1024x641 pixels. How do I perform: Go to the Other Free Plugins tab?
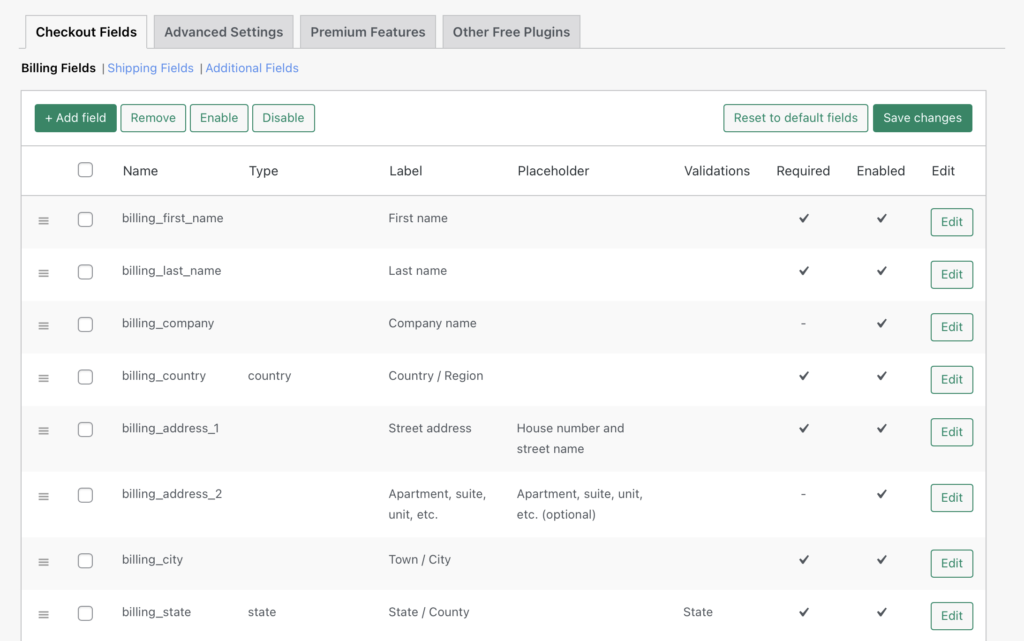pos(511,32)
